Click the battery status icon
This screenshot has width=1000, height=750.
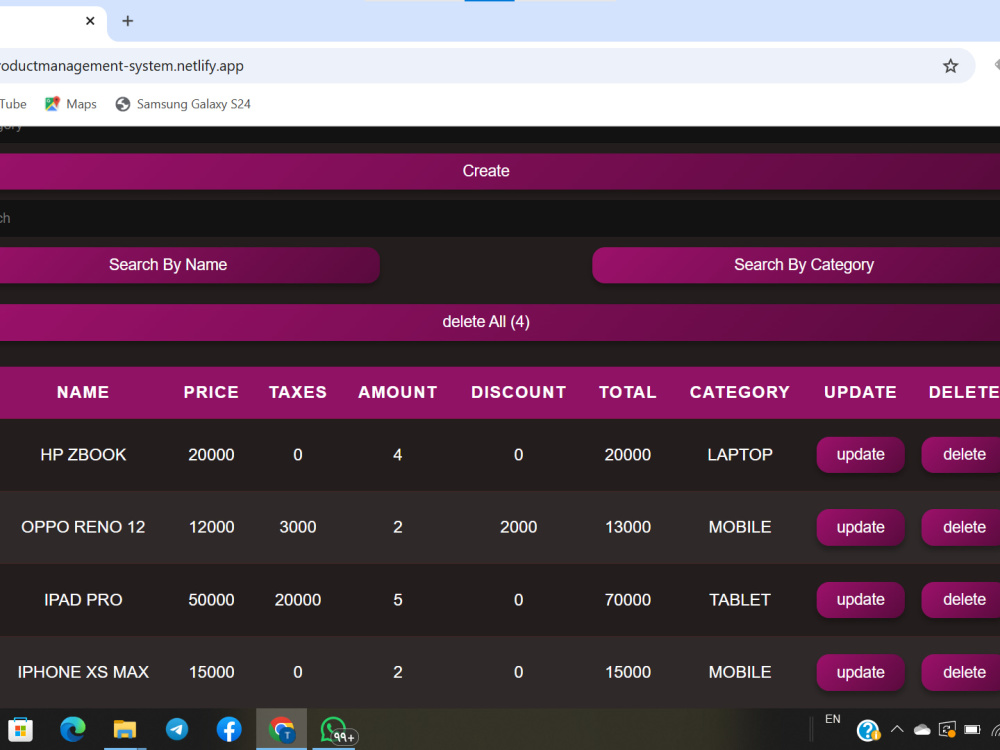point(972,730)
